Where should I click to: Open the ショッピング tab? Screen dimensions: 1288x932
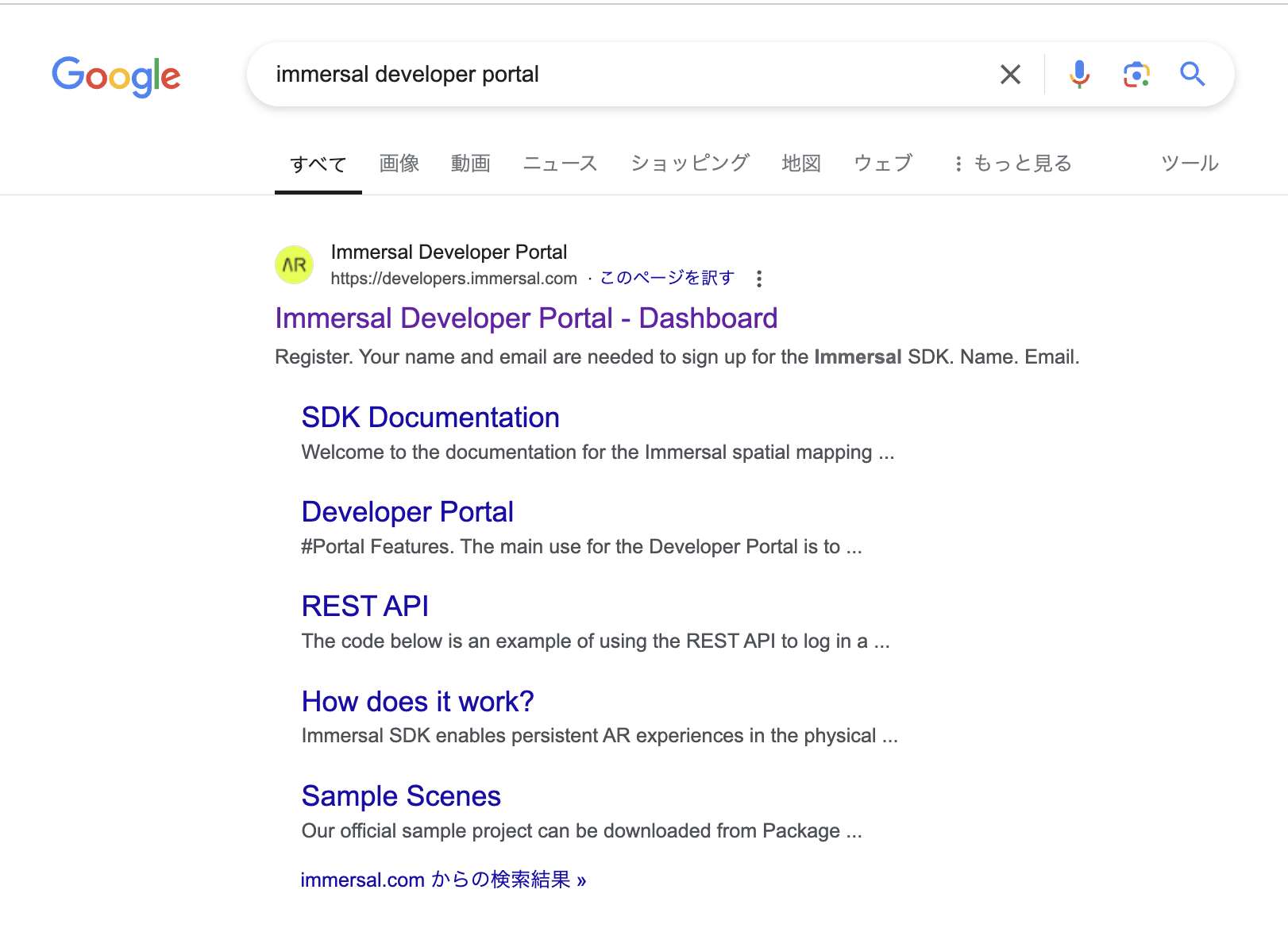pos(690,164)
